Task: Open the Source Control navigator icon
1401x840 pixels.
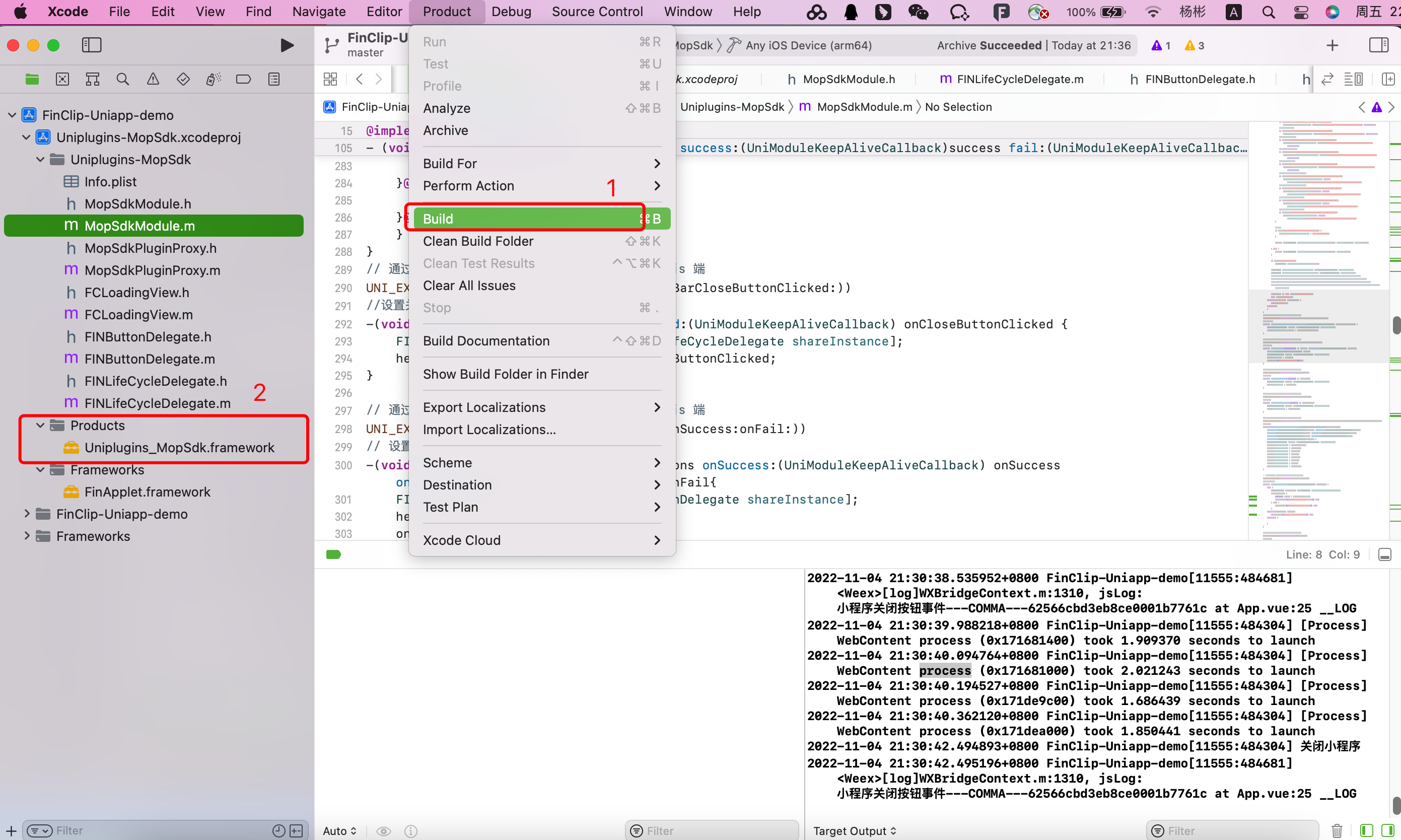Action: pyautogui.click(x=62, y=79)
